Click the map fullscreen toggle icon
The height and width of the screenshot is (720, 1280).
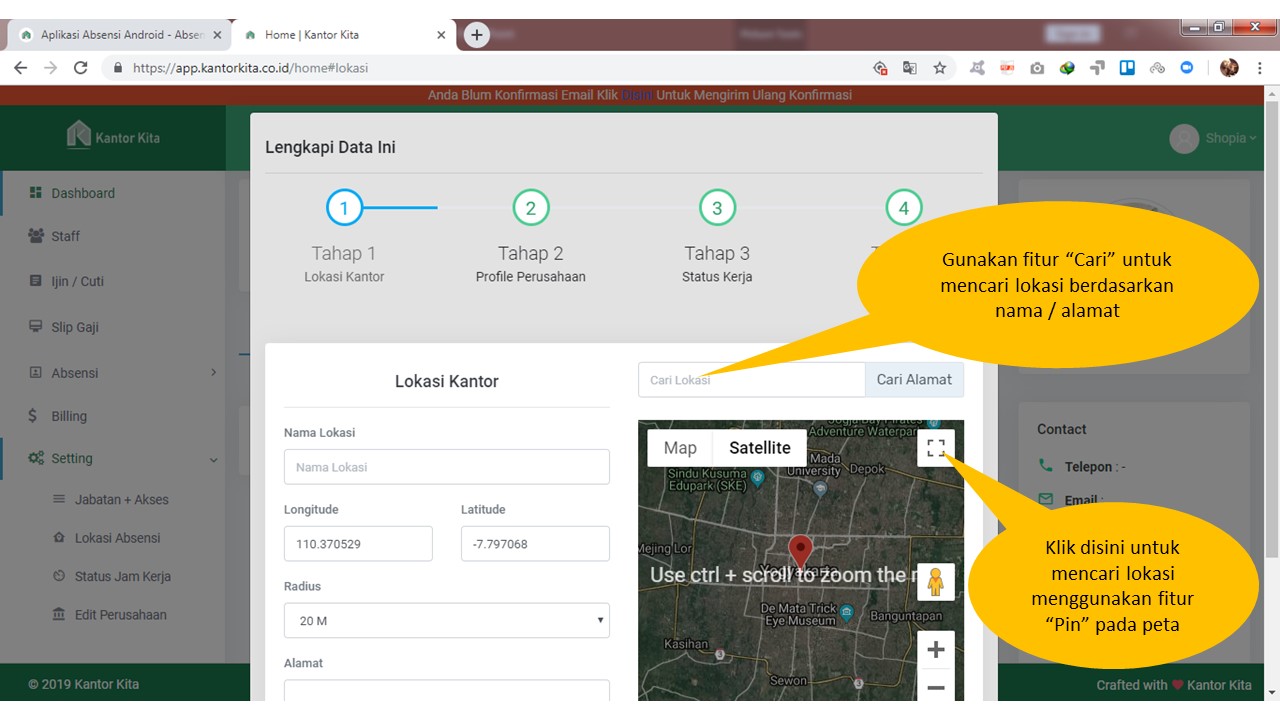pyautogui.click(x=935, y=448)
